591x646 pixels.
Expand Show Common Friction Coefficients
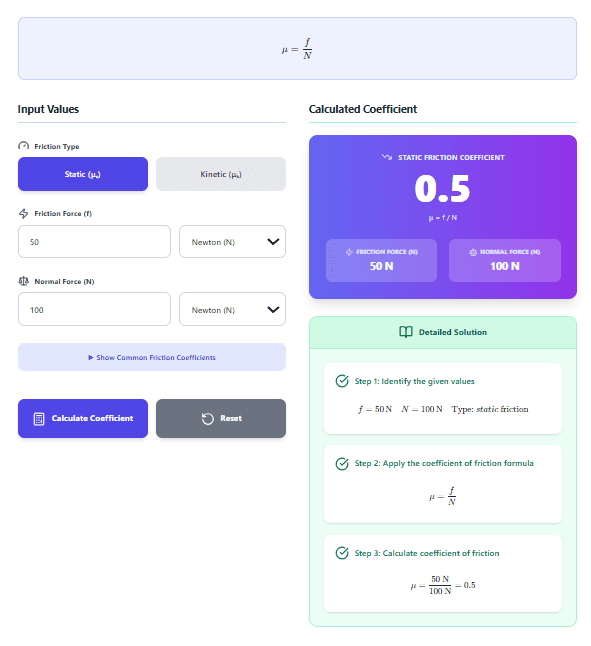pyautogui.click(x=152, y=357)
